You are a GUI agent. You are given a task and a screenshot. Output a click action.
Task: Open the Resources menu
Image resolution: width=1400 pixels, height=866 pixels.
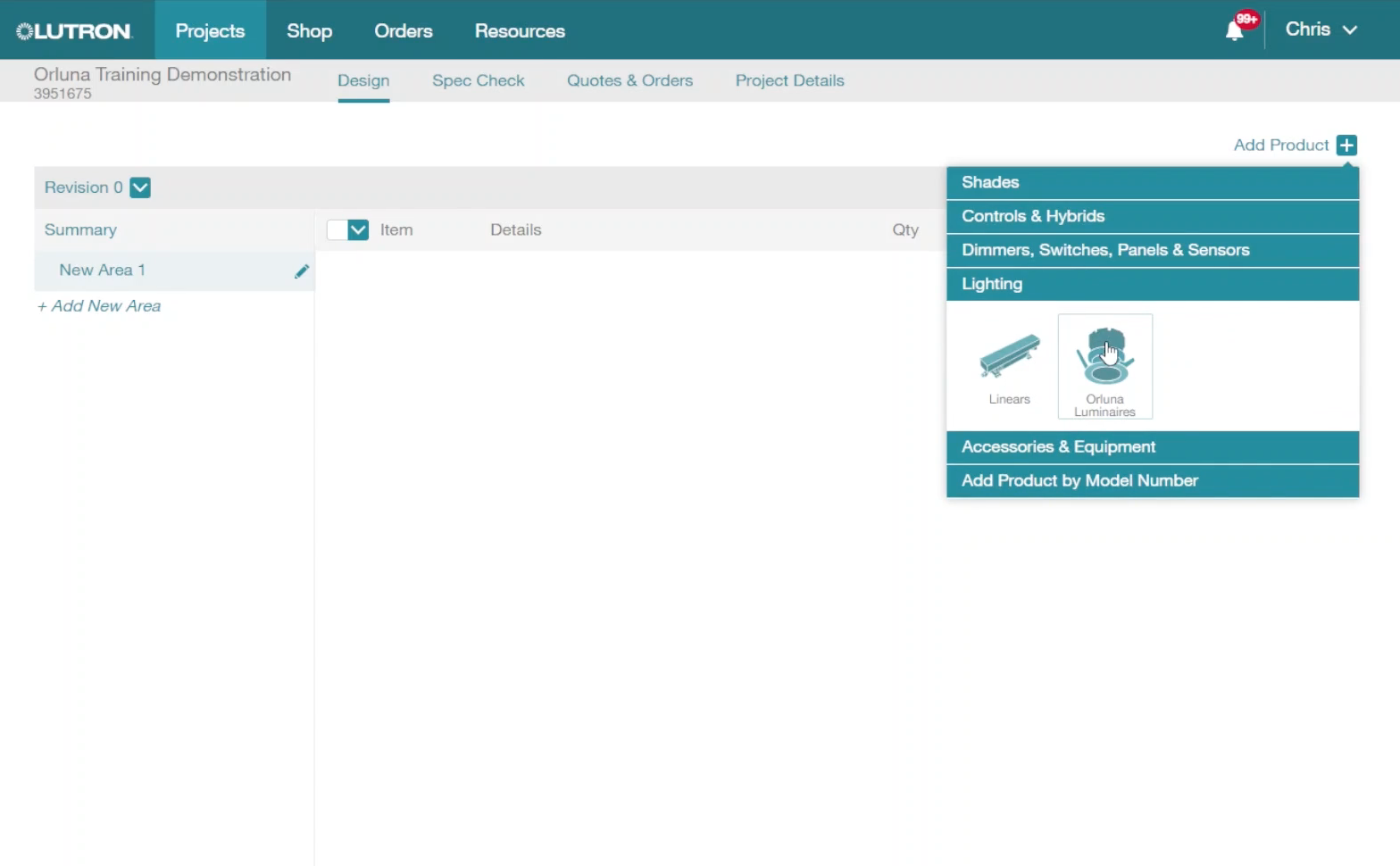(x=520, y=30)
